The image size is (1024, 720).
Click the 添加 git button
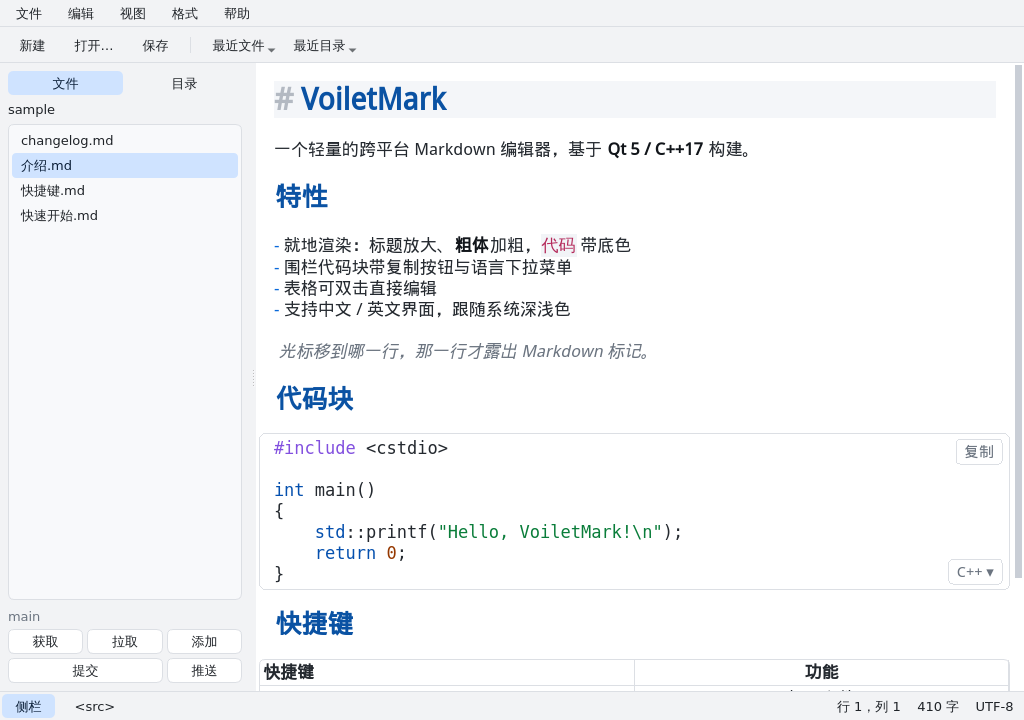204,642
